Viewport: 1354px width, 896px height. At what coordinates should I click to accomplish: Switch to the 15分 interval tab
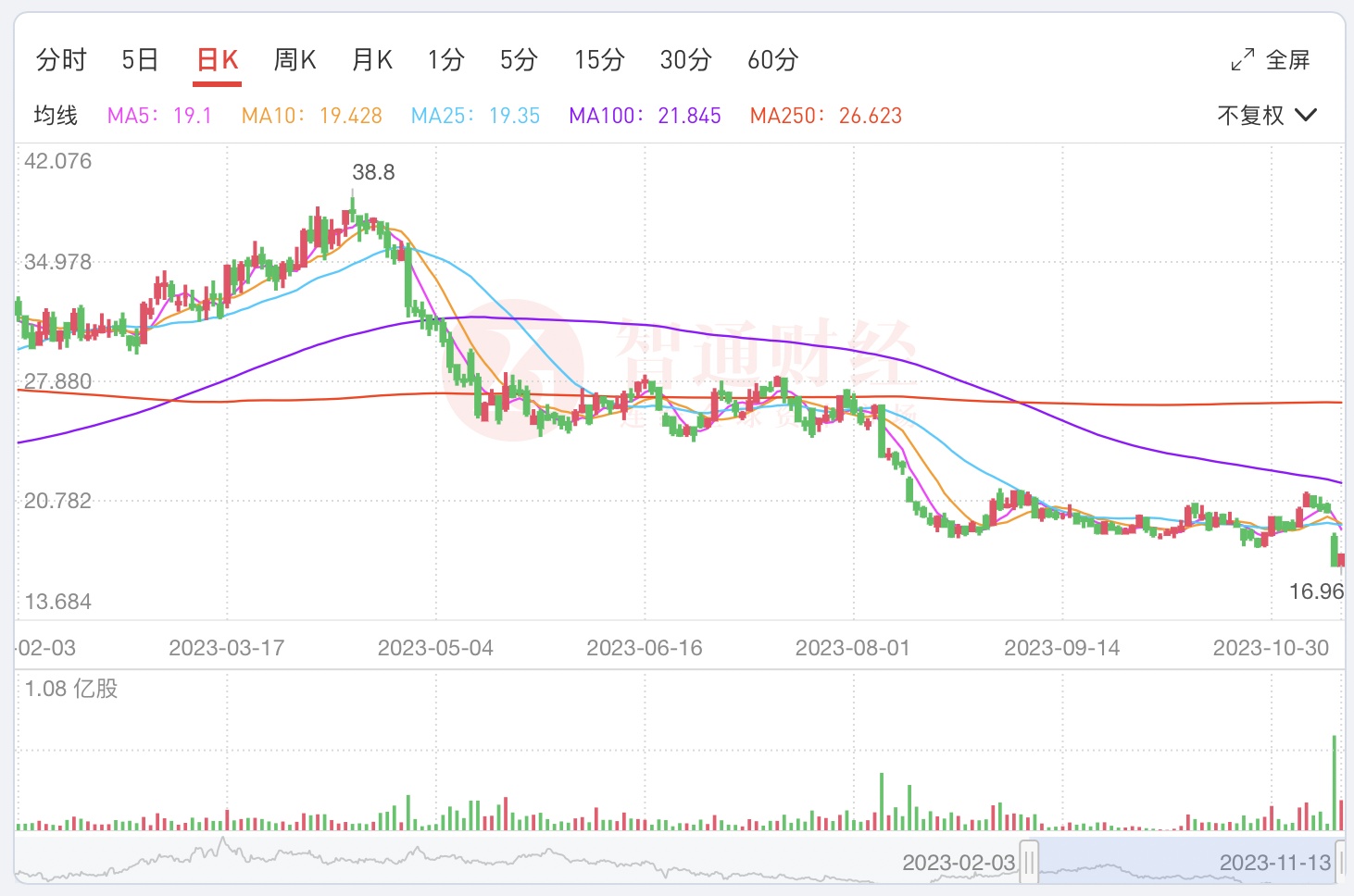click(599, 60)
